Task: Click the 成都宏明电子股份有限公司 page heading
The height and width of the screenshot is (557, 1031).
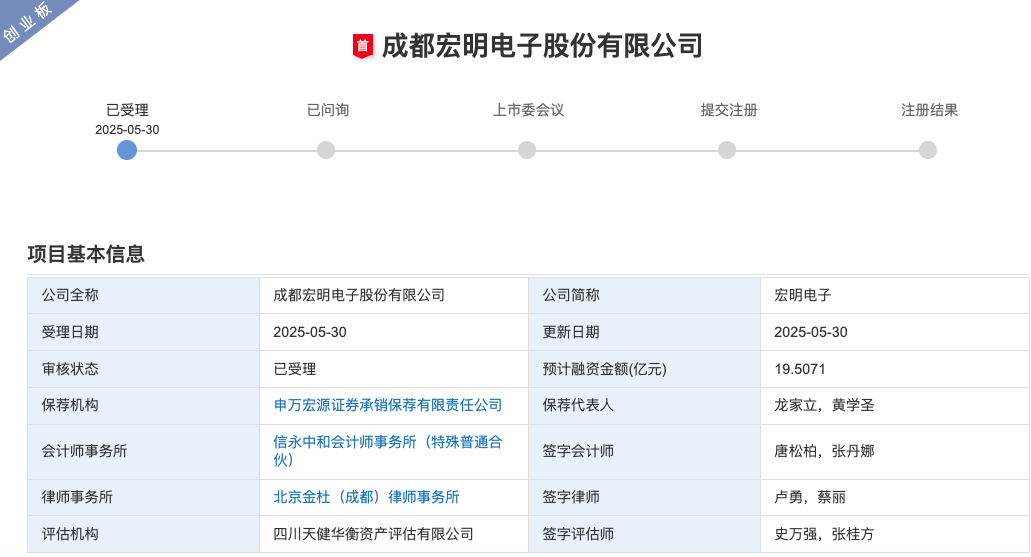Action: [542, 46]
